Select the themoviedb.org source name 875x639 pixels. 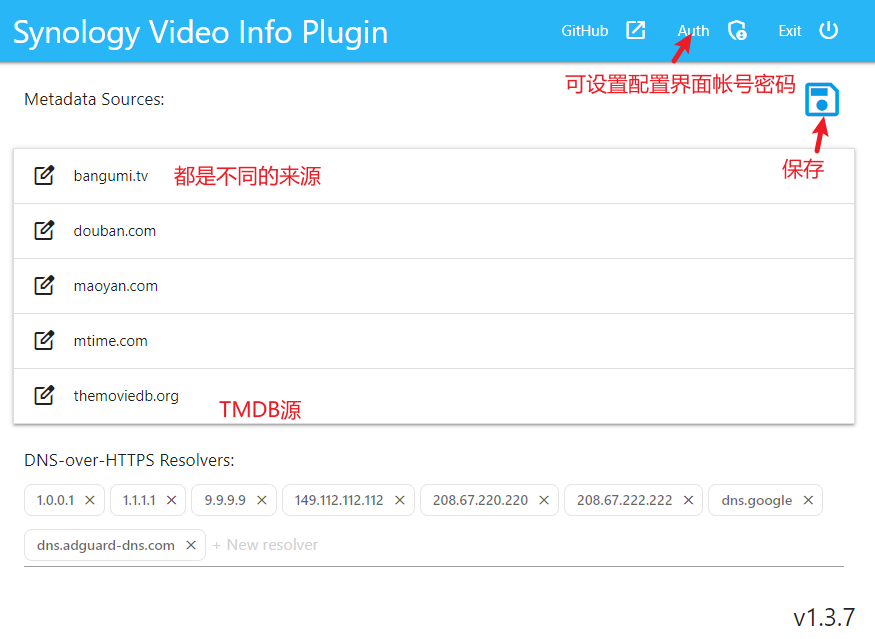[126, 396]
